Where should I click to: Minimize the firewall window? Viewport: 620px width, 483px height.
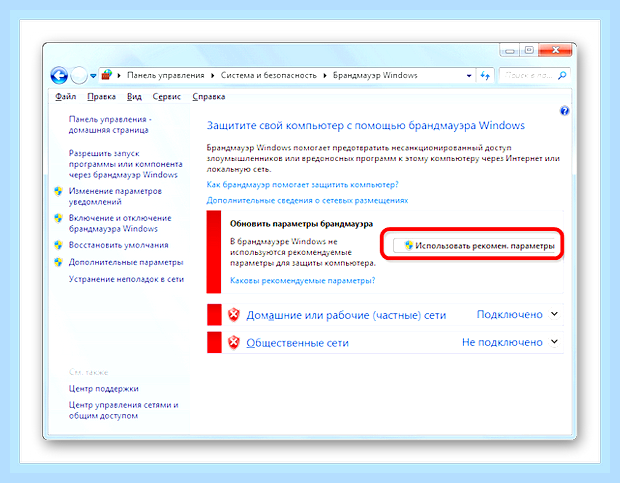pos(510,50)
